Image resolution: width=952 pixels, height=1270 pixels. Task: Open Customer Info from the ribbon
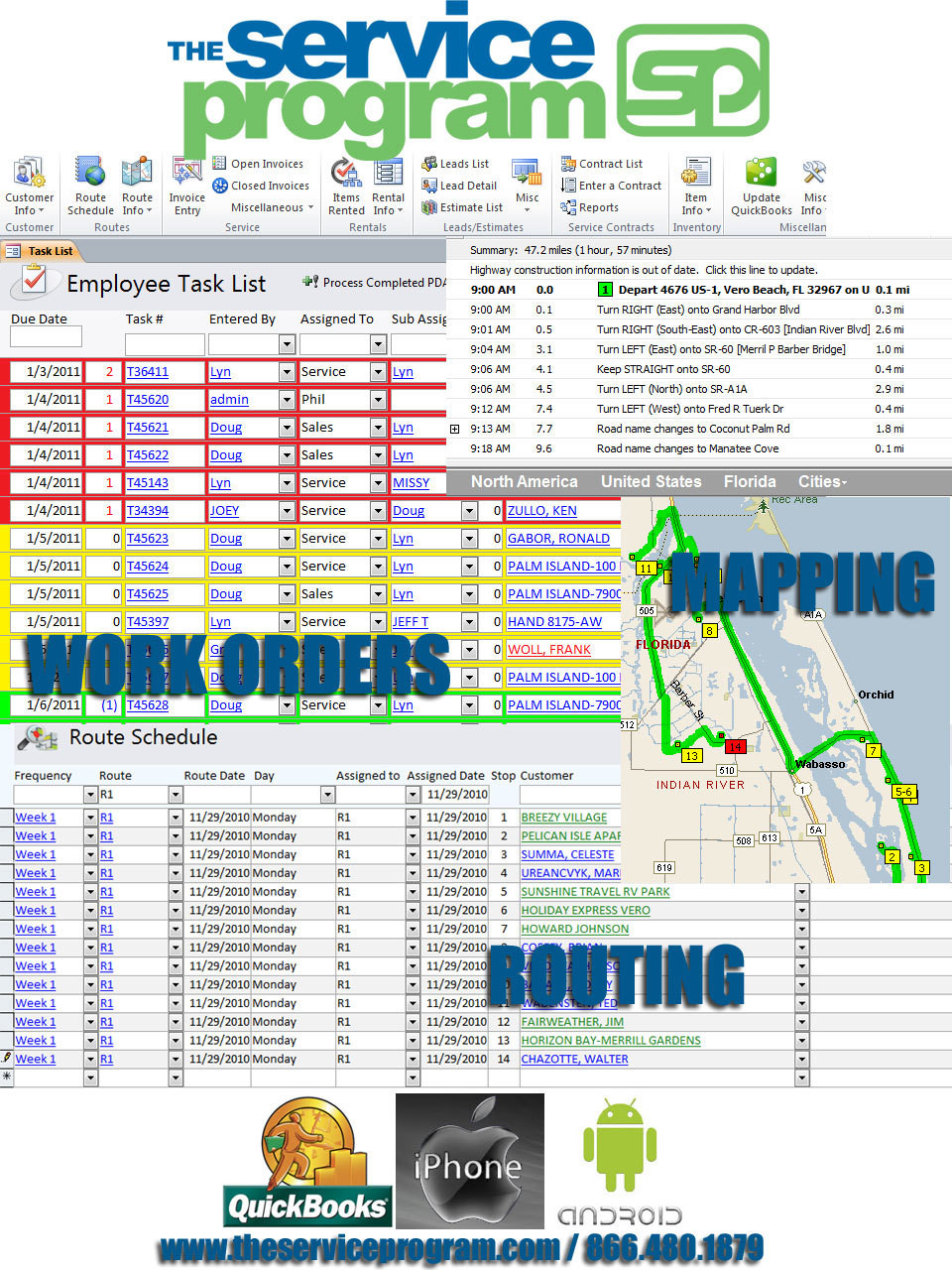coord(30,187)
